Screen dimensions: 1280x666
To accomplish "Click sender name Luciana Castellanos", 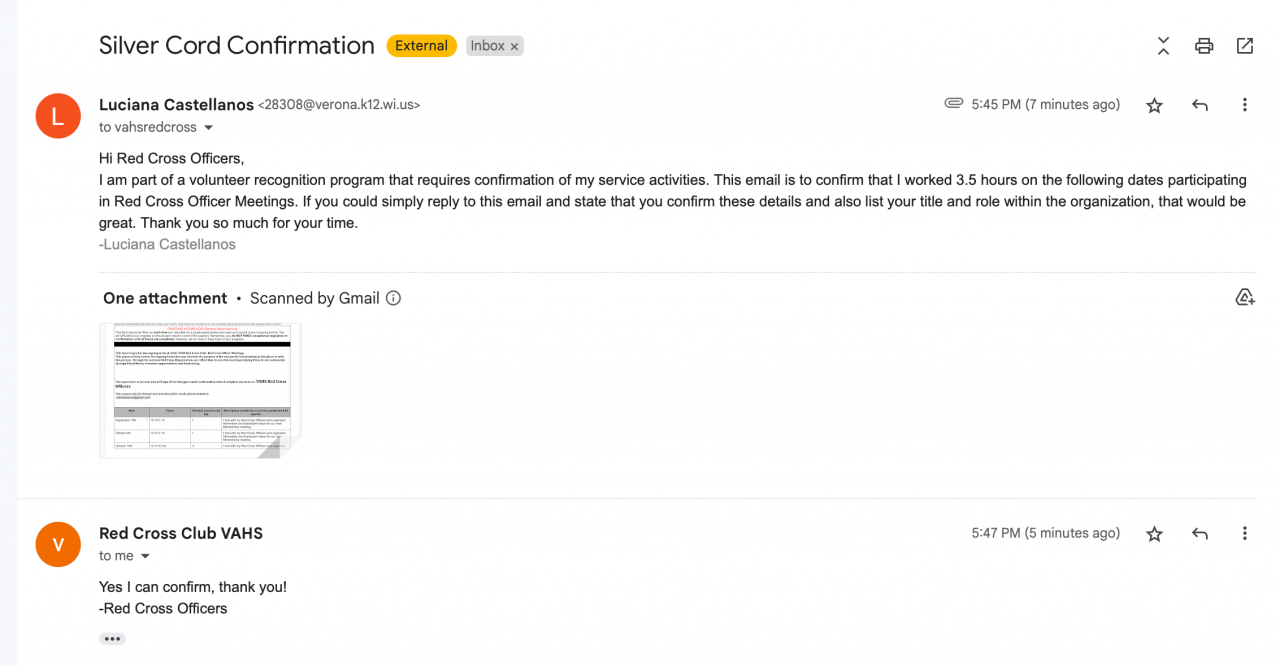I will tap(175, 104).
